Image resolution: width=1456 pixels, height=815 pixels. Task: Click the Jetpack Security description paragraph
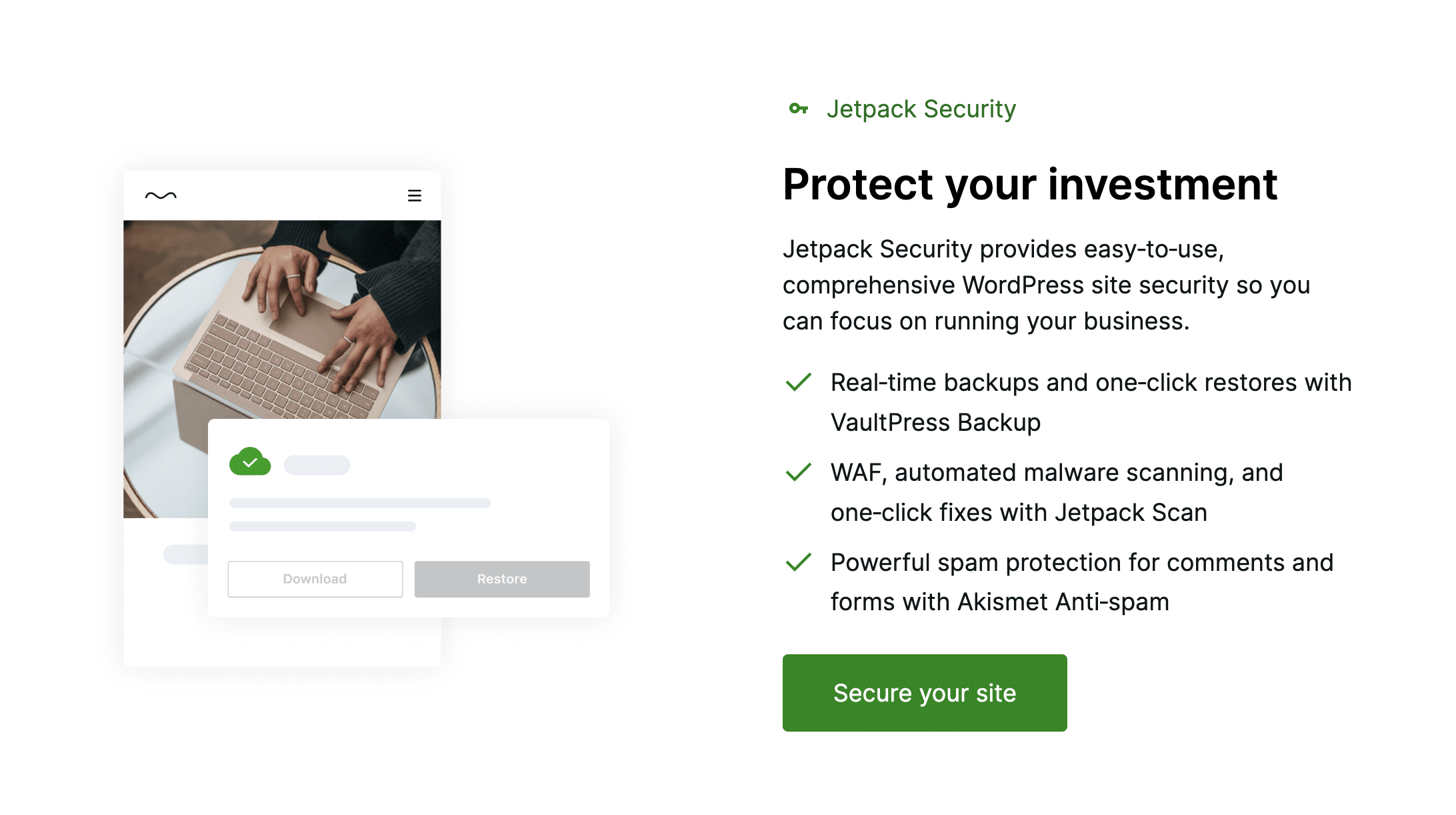(x=1046, y=285)
